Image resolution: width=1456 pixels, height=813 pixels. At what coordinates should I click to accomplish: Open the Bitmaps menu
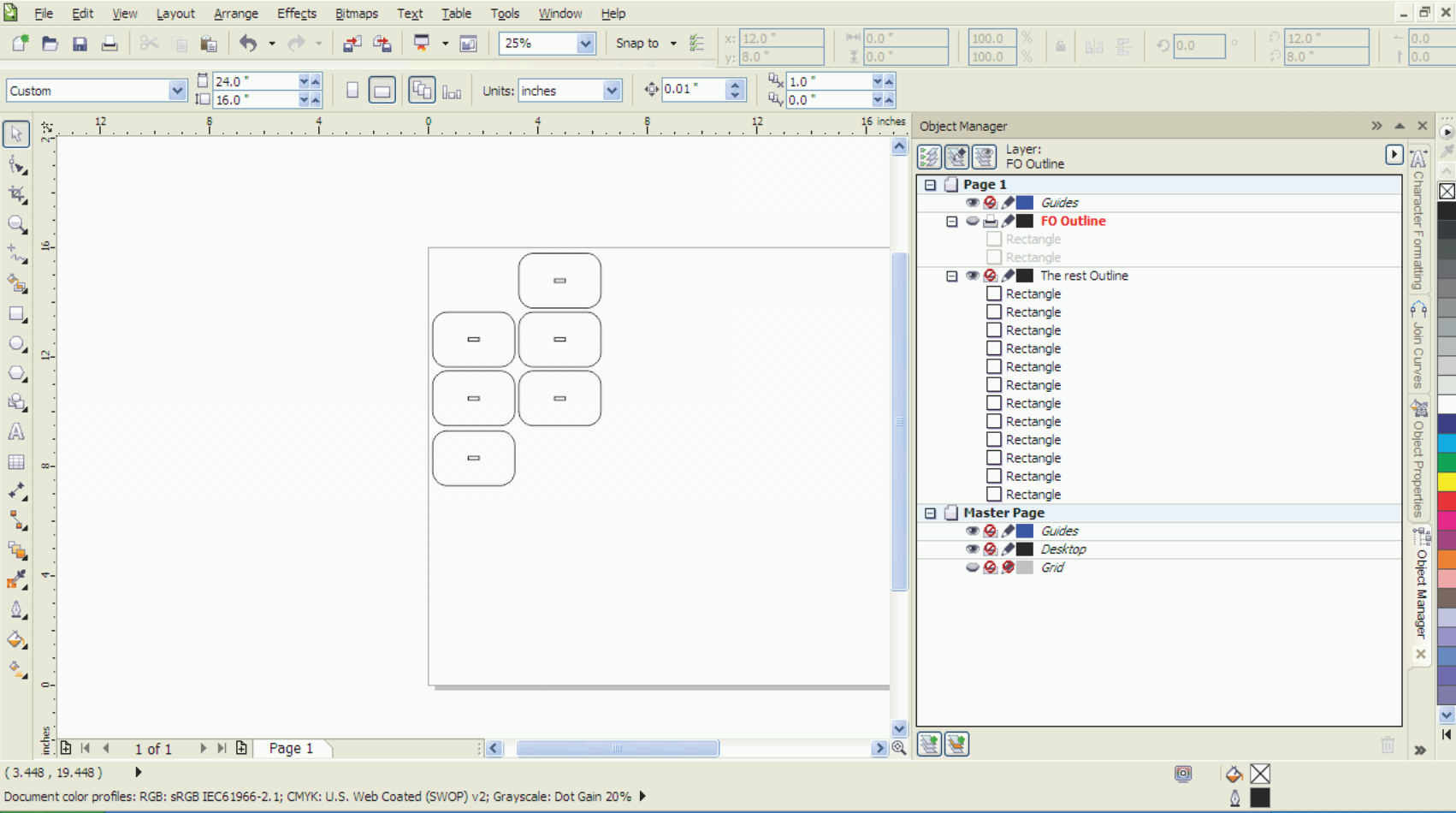357,14
